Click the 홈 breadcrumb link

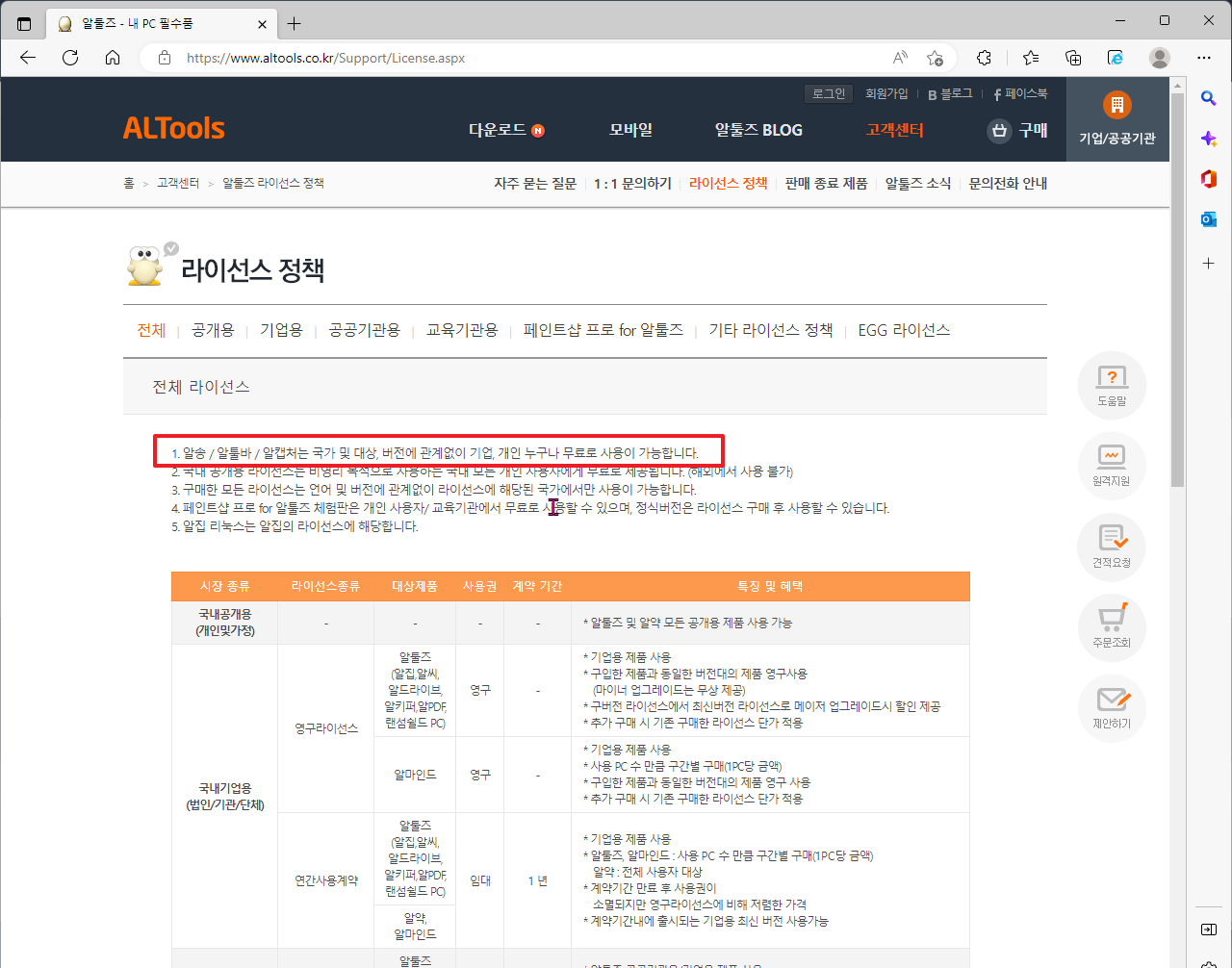[129, 183]
